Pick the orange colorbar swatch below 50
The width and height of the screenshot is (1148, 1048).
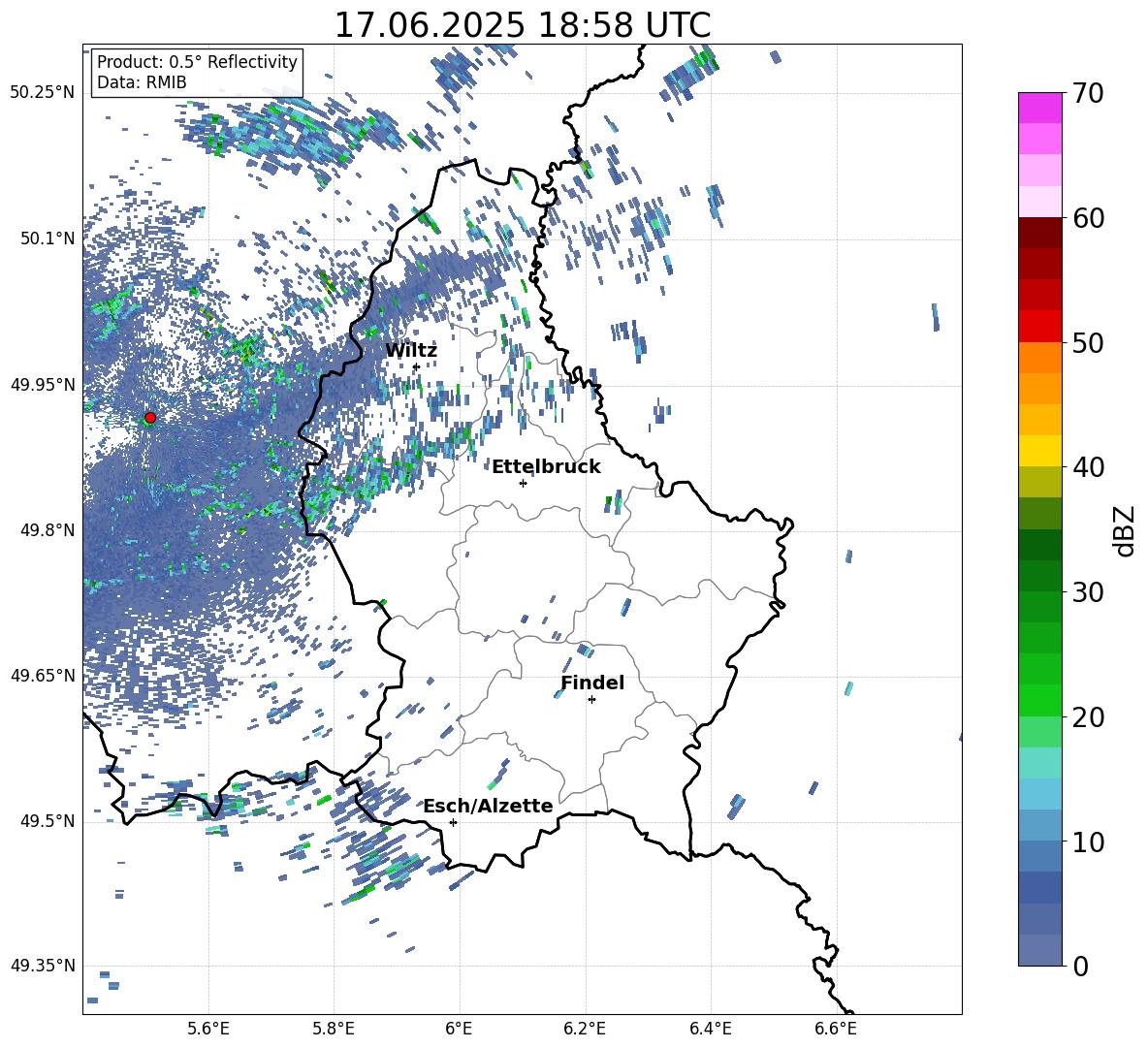click(1039, 357)
